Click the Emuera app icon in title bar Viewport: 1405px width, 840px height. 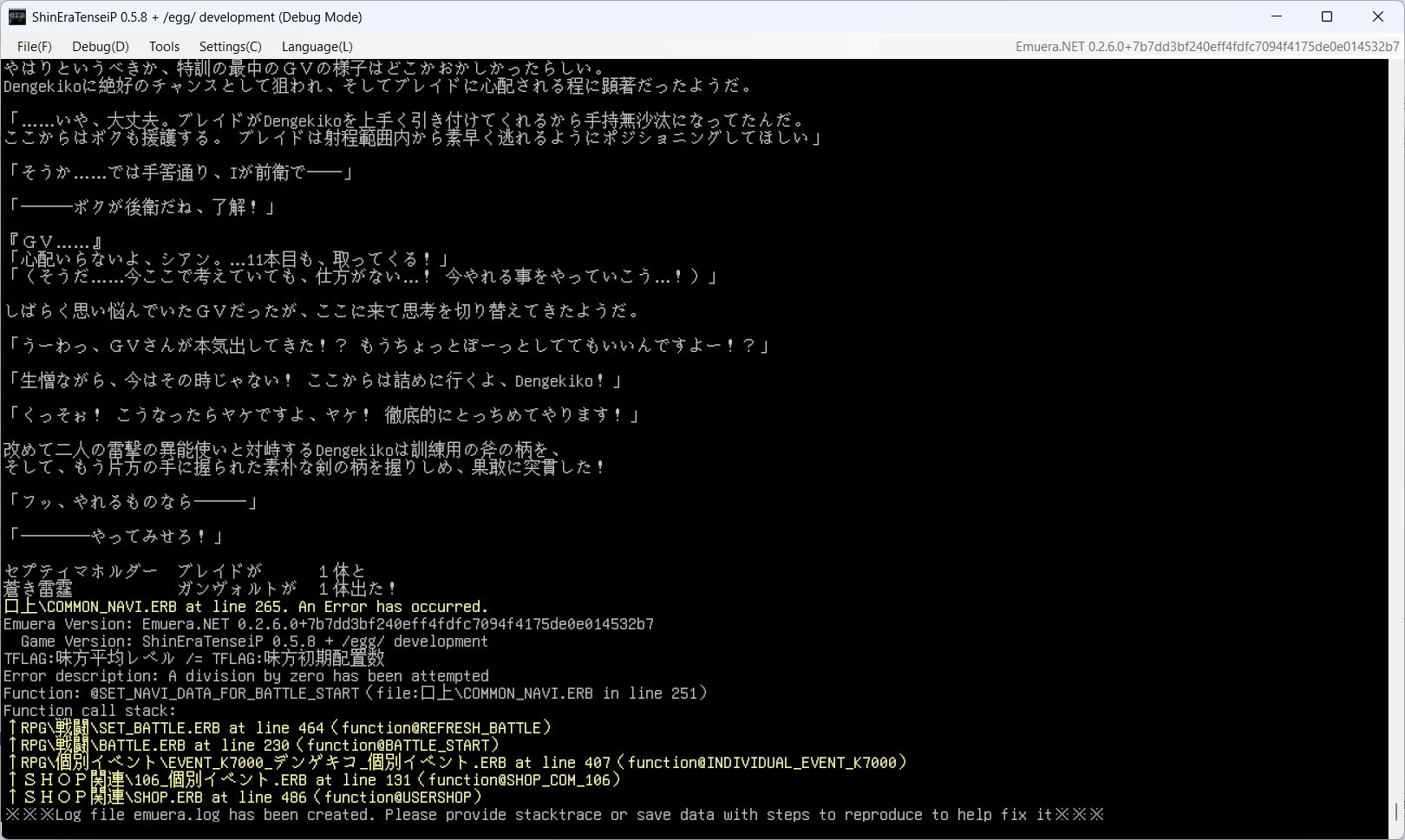pos(17,16)
